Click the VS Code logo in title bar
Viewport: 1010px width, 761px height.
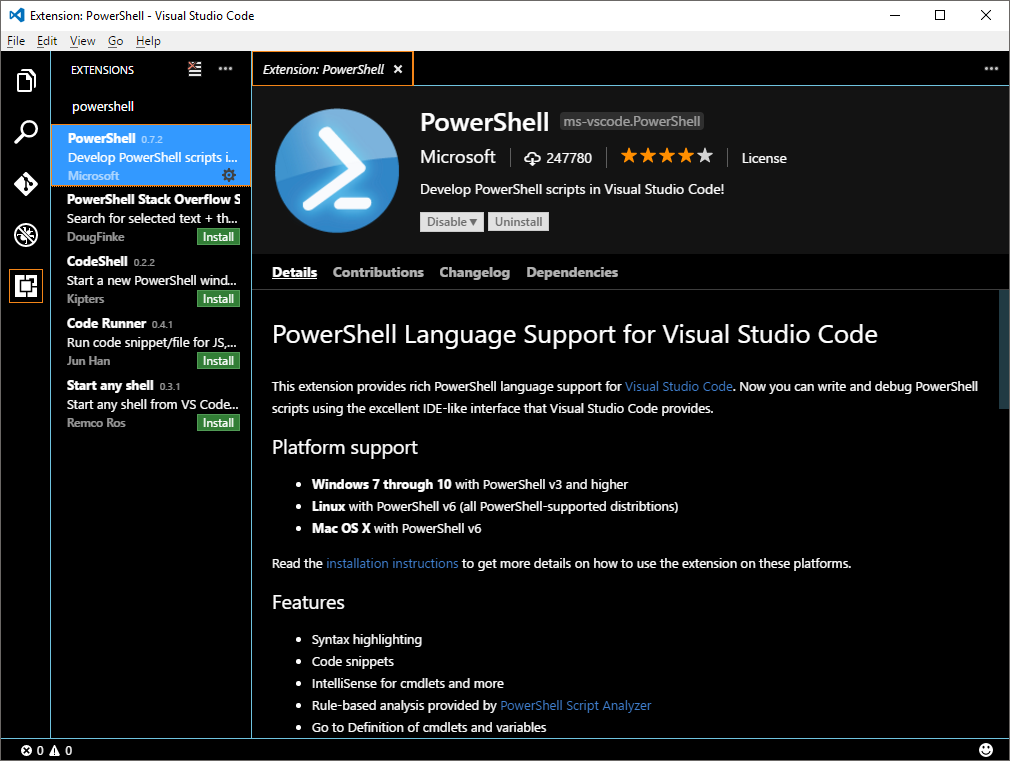coord(17,15)
